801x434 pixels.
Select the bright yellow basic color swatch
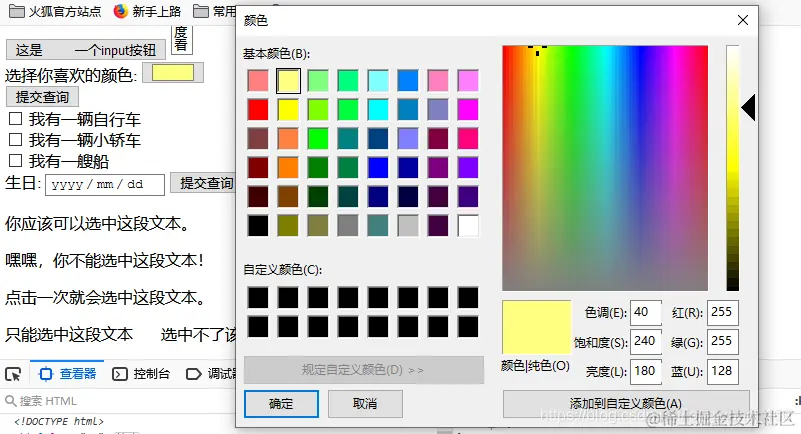pyautogui.click(x=288, y=110)
